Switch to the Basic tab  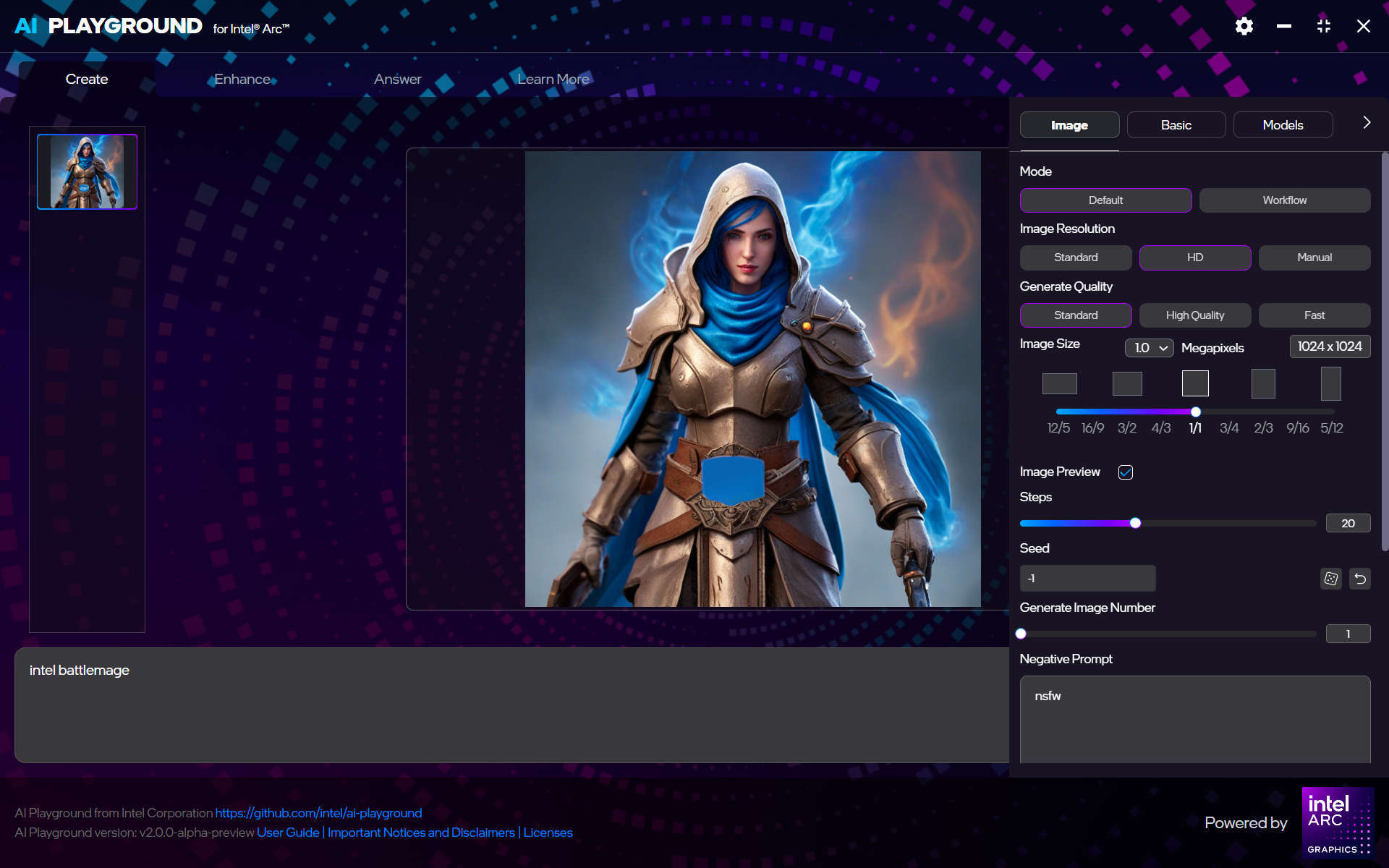tap(1176, 124)
